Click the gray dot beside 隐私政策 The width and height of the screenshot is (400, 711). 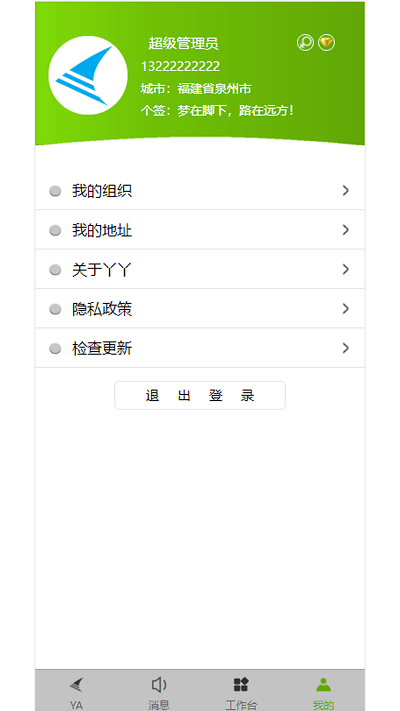(55, 310)
